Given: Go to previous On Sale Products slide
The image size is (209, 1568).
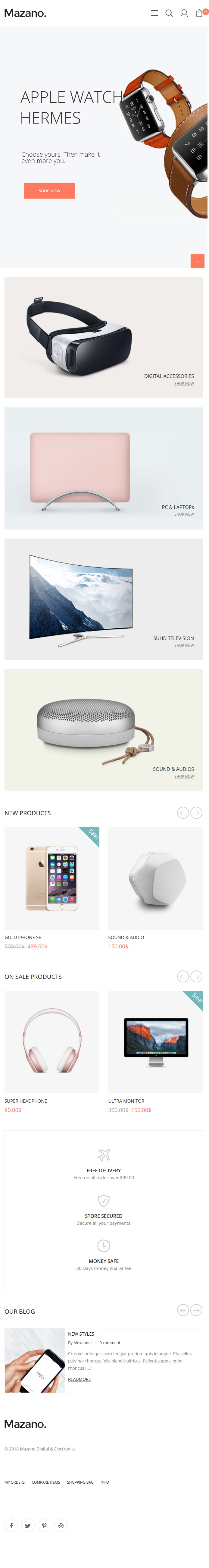Looking at the screenshot, I should 183,976.
